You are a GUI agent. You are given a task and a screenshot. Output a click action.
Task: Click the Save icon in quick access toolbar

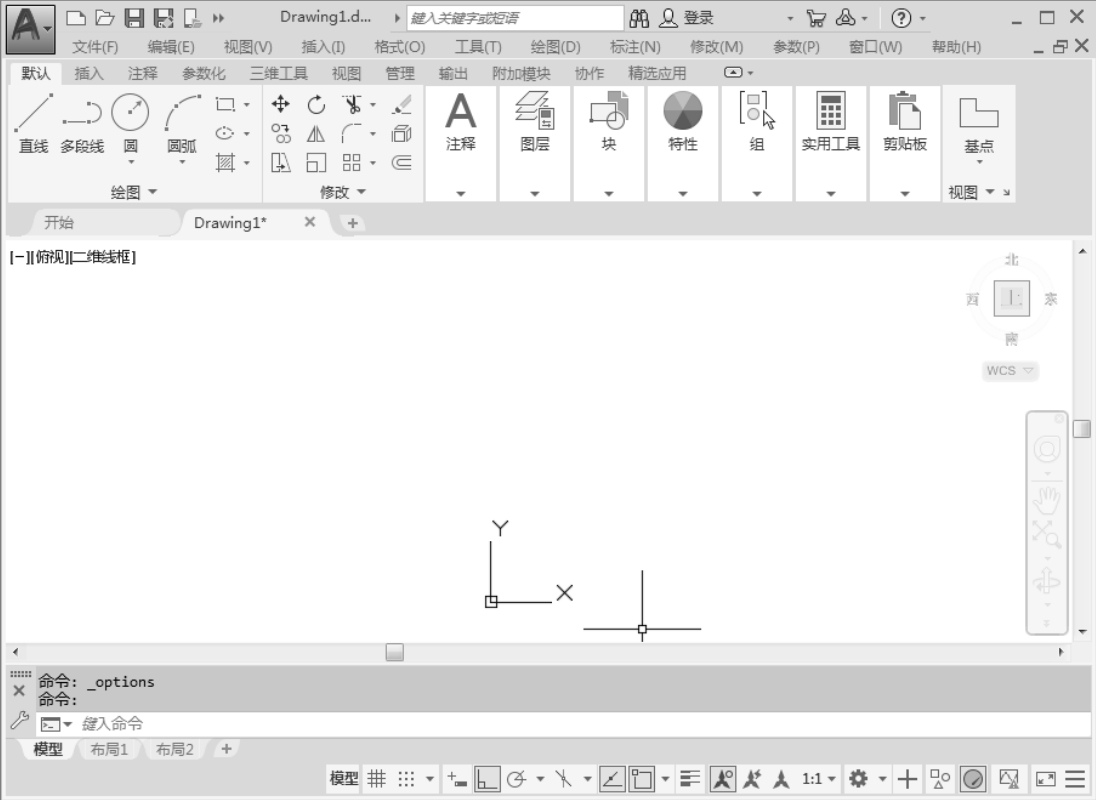pos(134,17)
